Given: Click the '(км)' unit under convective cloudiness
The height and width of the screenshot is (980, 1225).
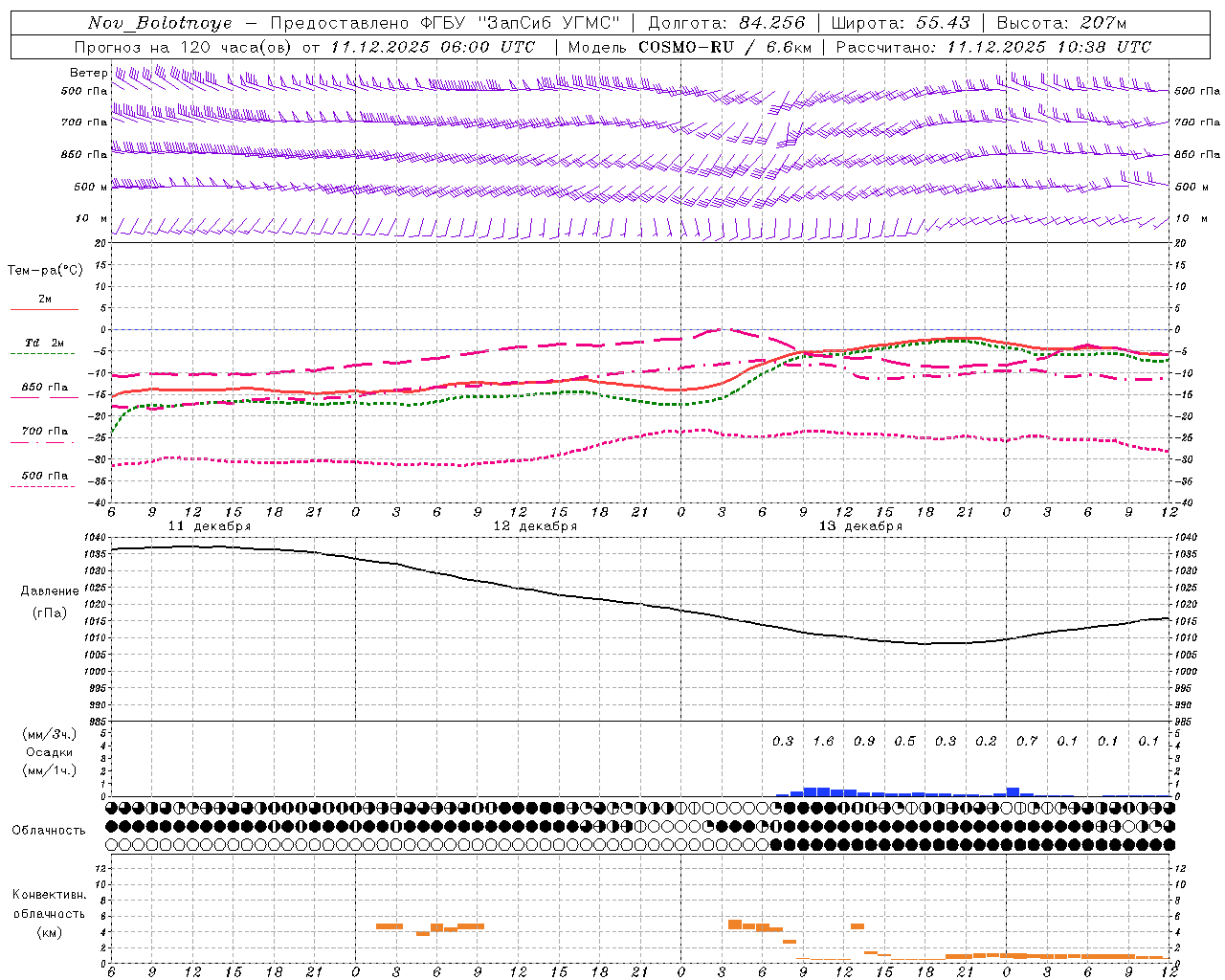Looking at the screenshot, I should pyautogui.click(x=50, y=932).
